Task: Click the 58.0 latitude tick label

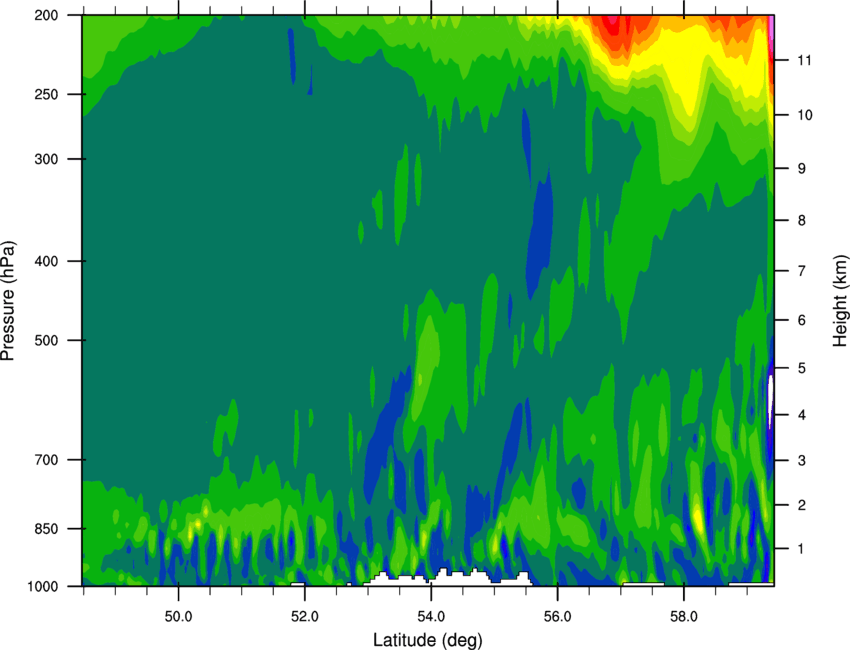Action: click(x=684, y=617)
